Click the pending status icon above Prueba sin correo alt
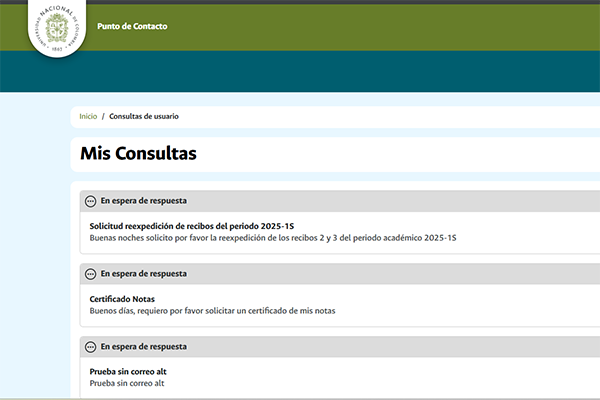The height and width of the screenshot is (400, 600). 91,347
